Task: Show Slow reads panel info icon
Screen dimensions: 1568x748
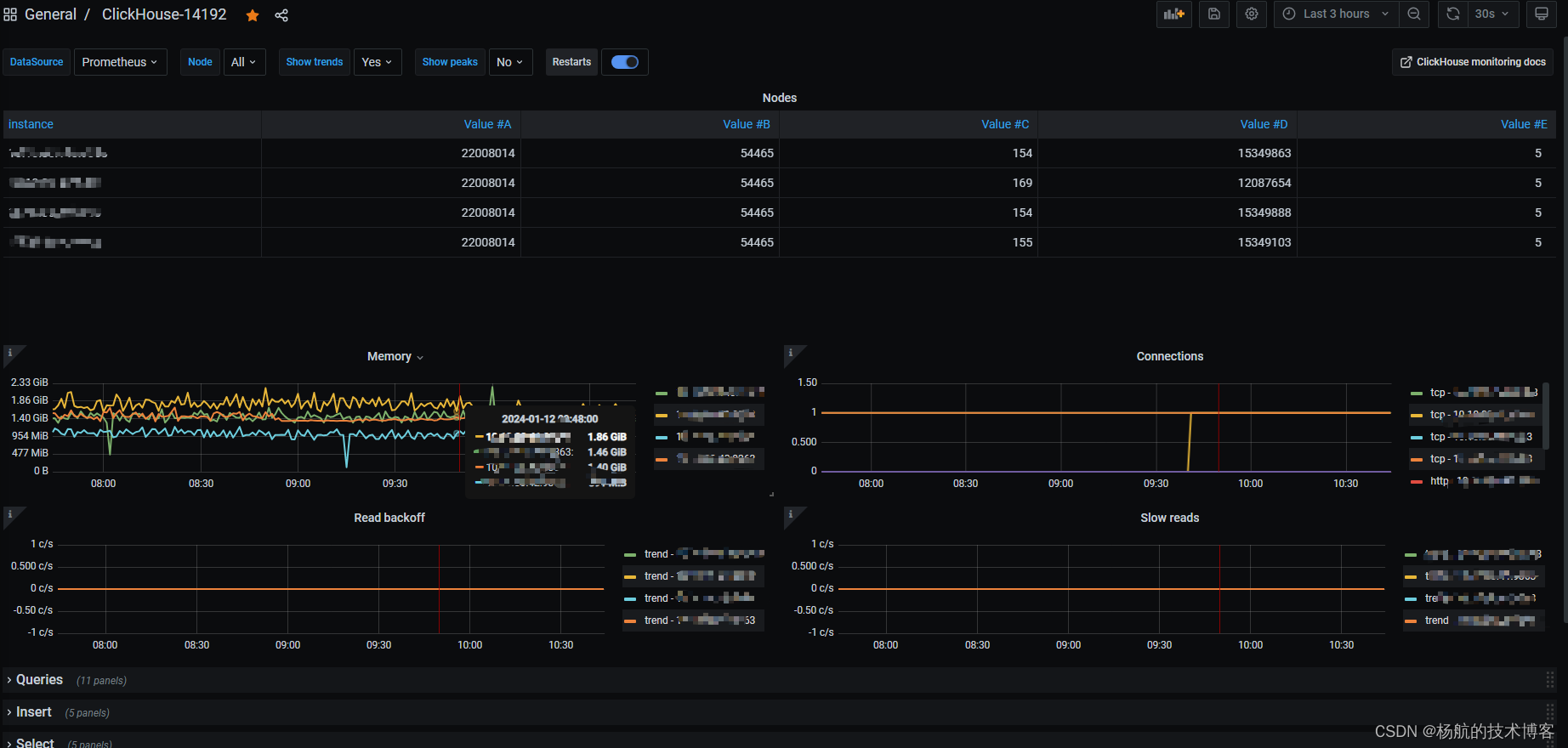Action: click(x=791, y=513)
